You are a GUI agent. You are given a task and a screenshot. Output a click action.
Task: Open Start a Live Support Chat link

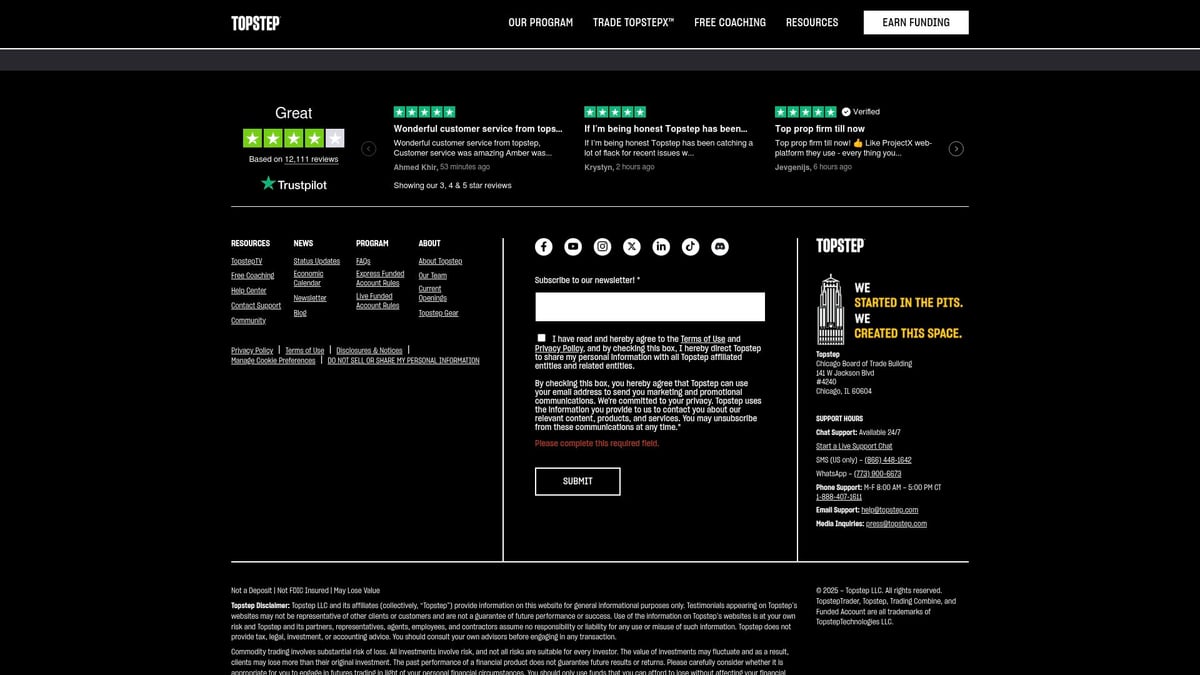point(853,446)
